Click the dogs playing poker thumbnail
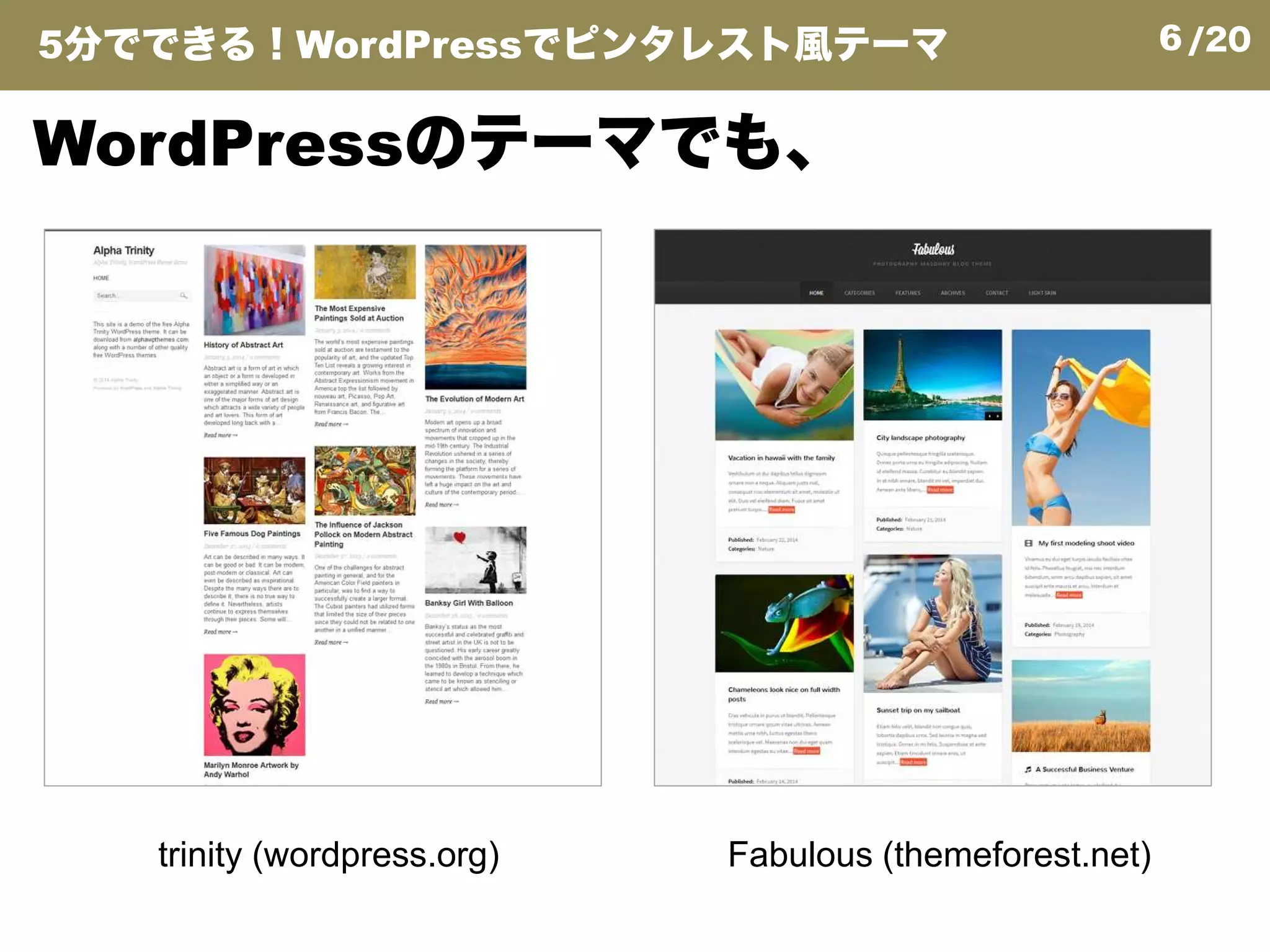 click(254, 491)
